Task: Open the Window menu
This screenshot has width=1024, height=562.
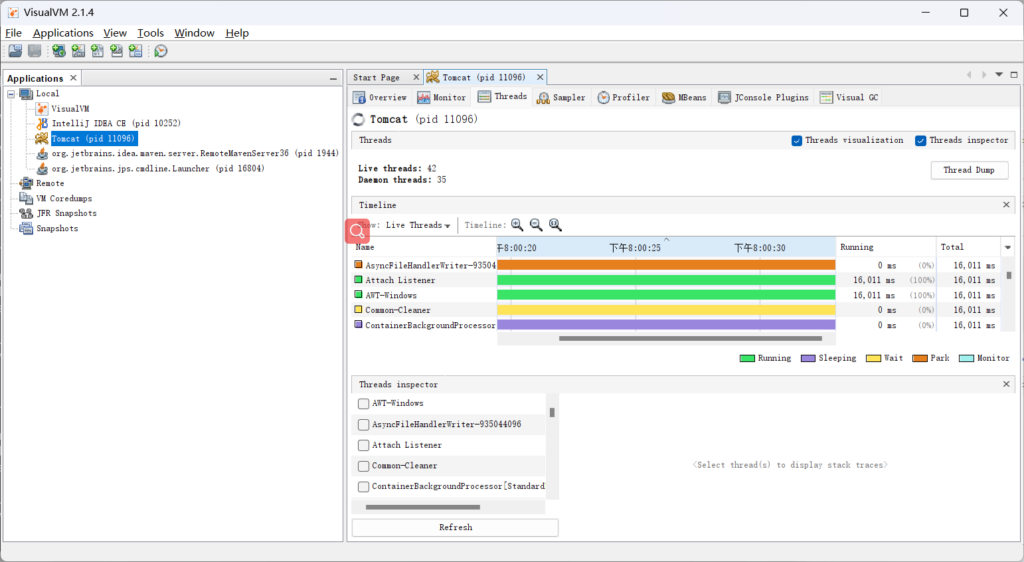Action: click(x=194, y=33)
